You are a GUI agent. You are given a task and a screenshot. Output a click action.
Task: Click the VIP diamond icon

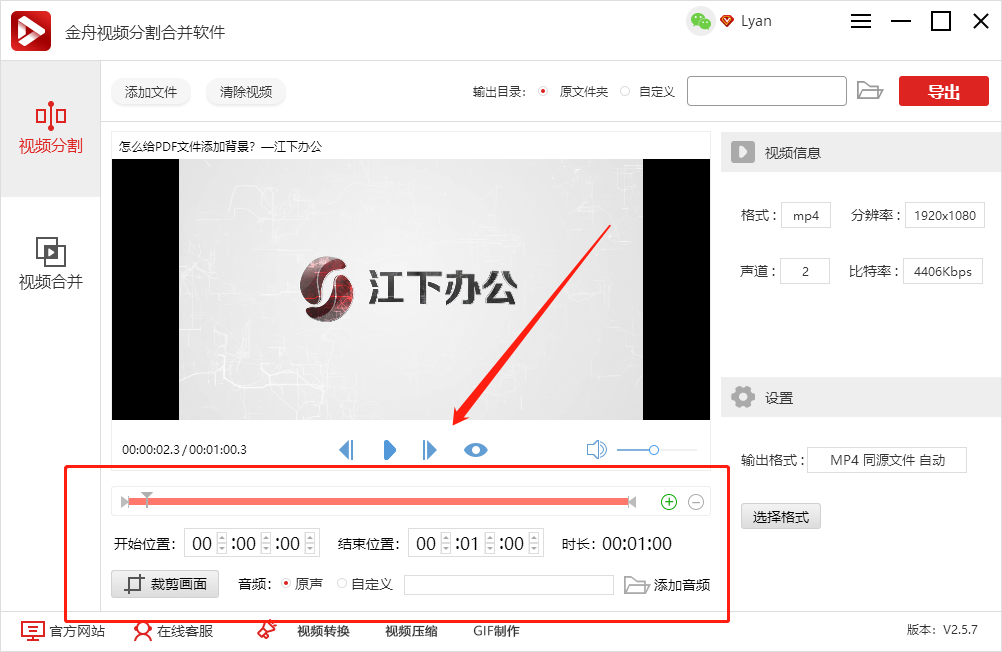727,21
